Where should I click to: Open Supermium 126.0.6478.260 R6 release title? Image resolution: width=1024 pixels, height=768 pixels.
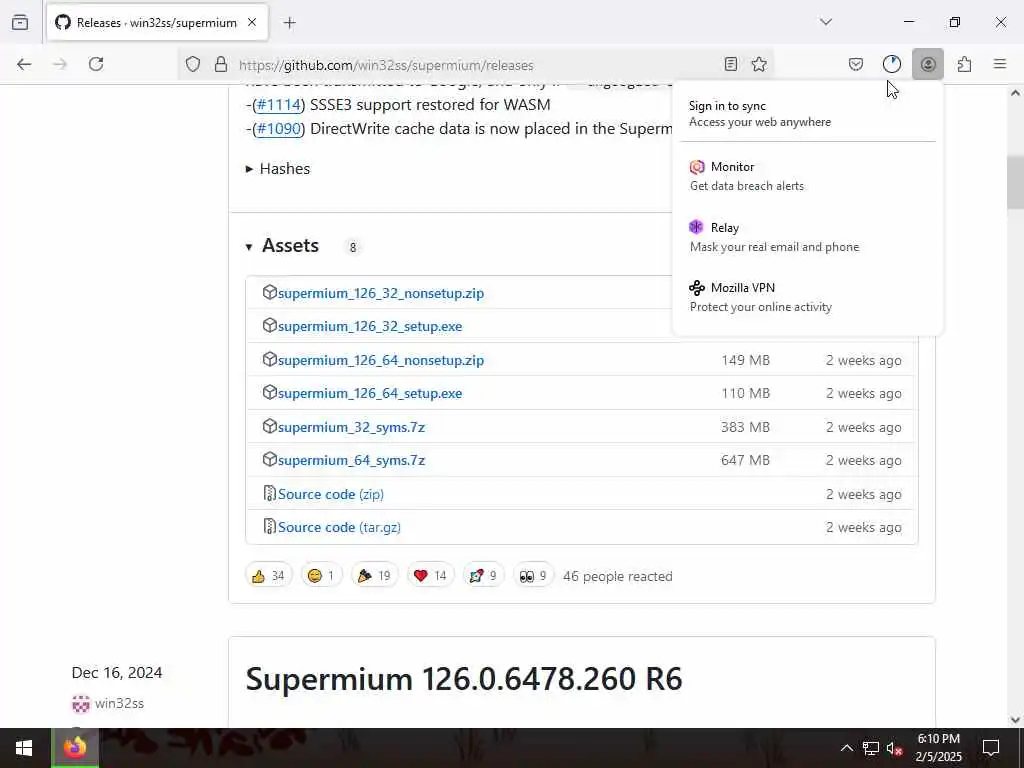464,678
